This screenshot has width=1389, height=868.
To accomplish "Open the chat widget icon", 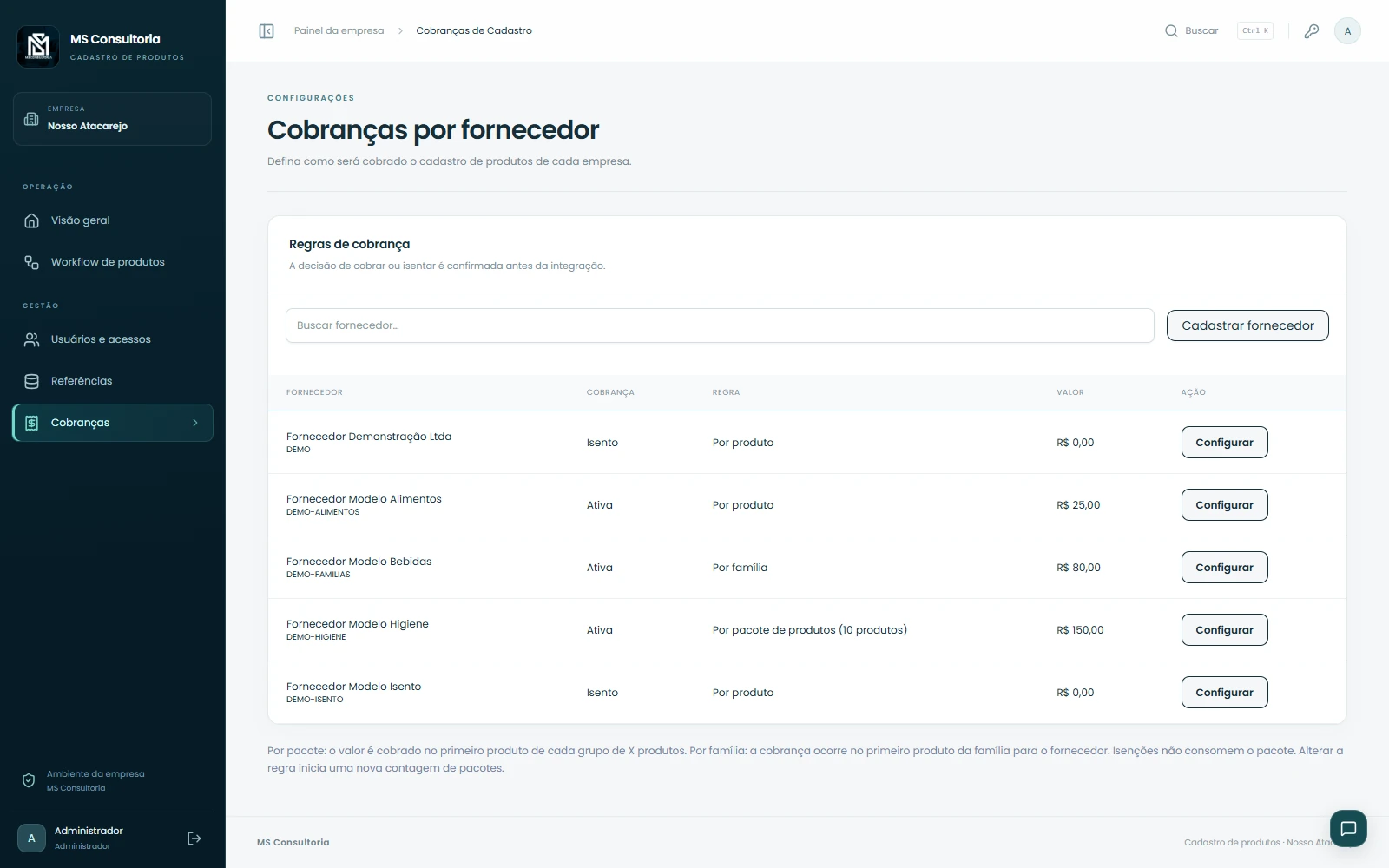I will (x=1348, y=829).
